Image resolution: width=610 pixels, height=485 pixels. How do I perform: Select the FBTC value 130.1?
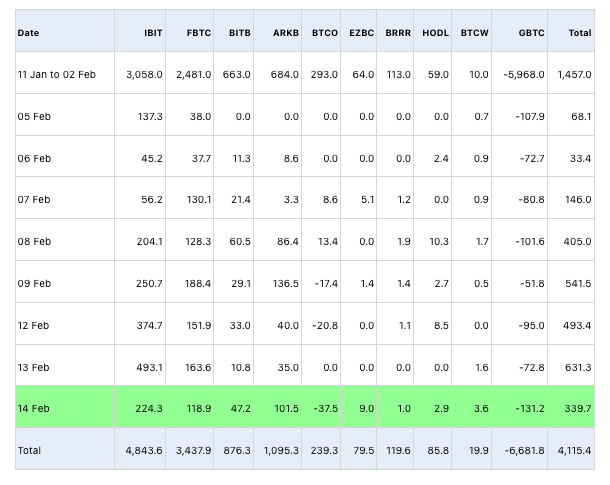point(198,200)
